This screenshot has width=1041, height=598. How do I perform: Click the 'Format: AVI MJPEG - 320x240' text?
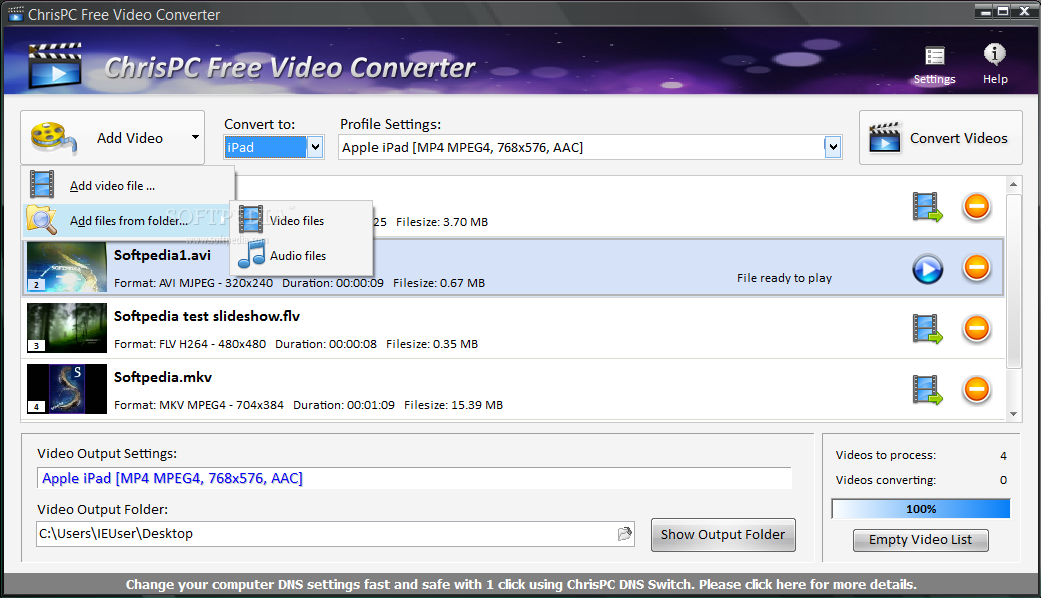coord(193,283)
